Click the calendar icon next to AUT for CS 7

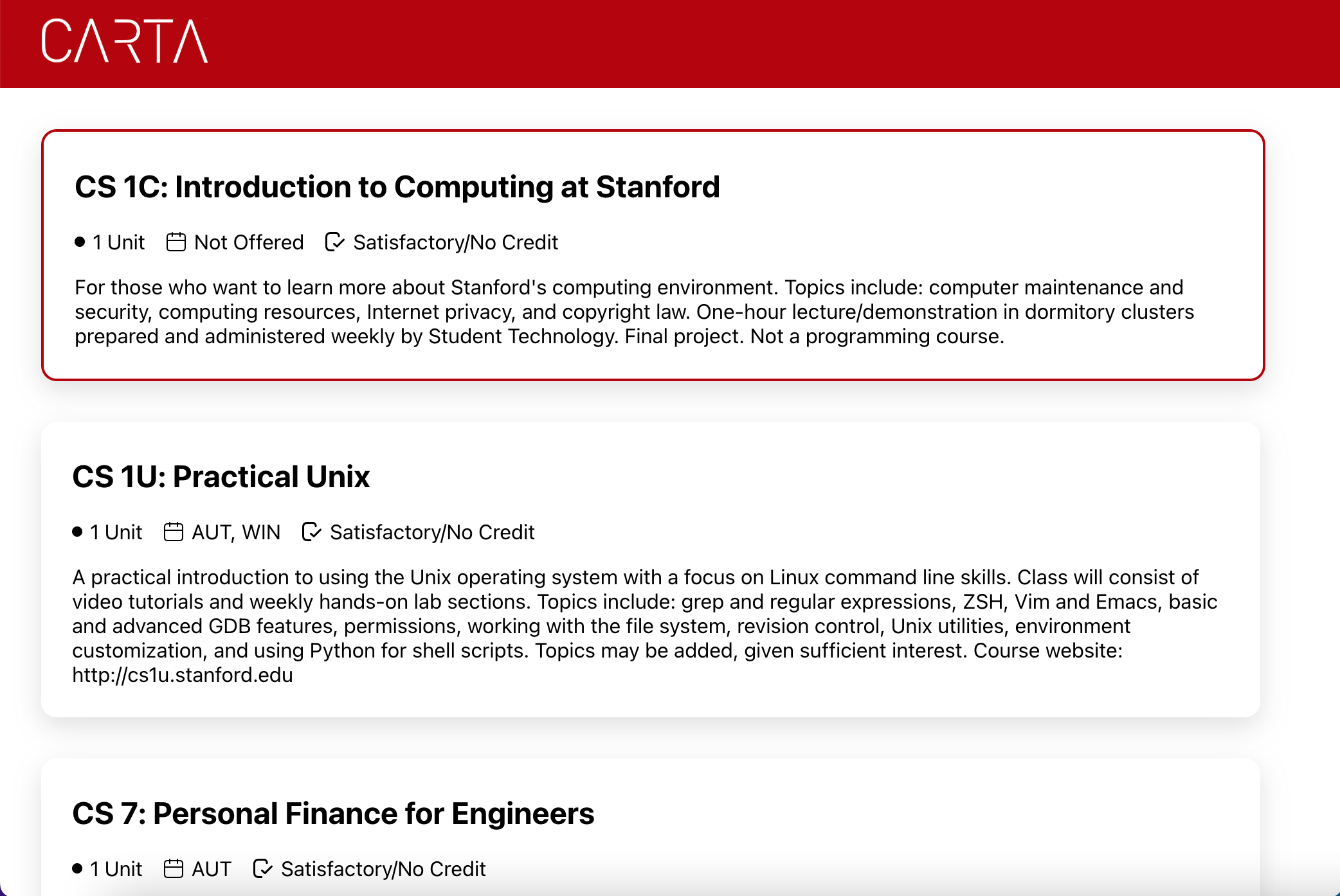coord(174,868)
